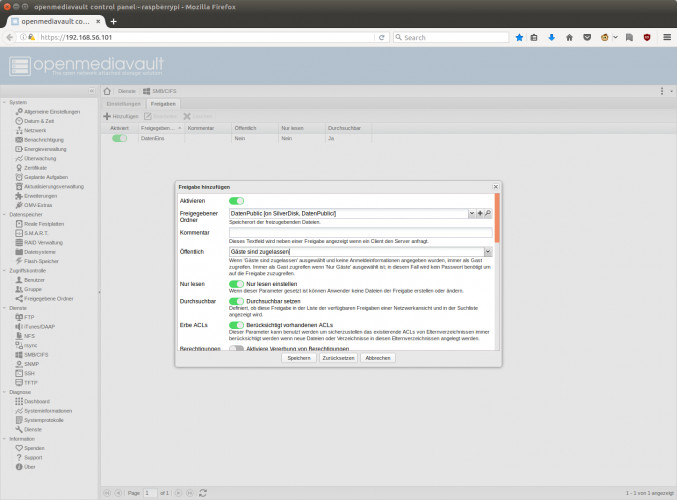This screenshot has width=677, height=500.
Task: Open OMV-Extras icon
Action: point(19,205)
